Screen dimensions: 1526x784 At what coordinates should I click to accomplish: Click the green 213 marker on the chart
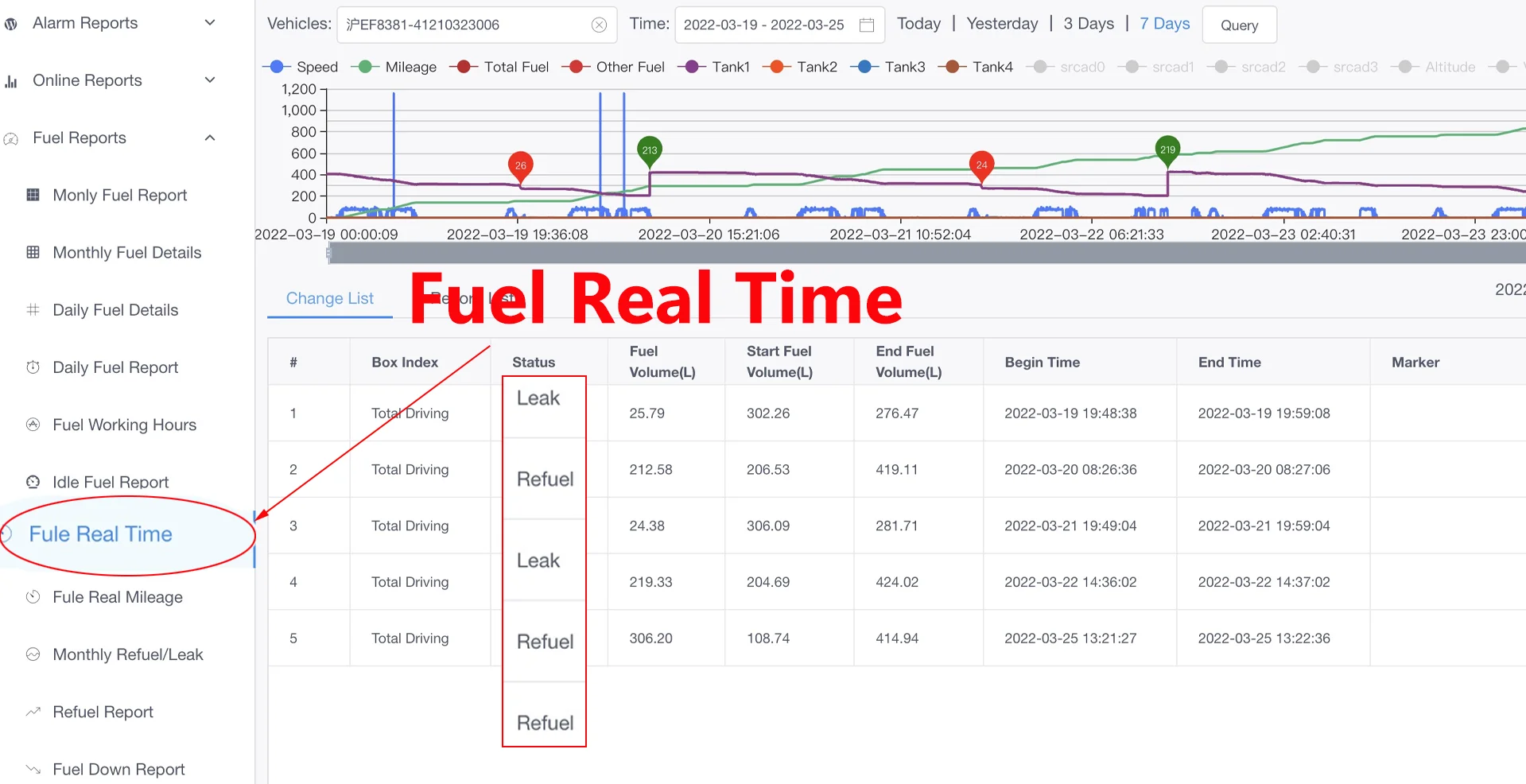[649, 149]
